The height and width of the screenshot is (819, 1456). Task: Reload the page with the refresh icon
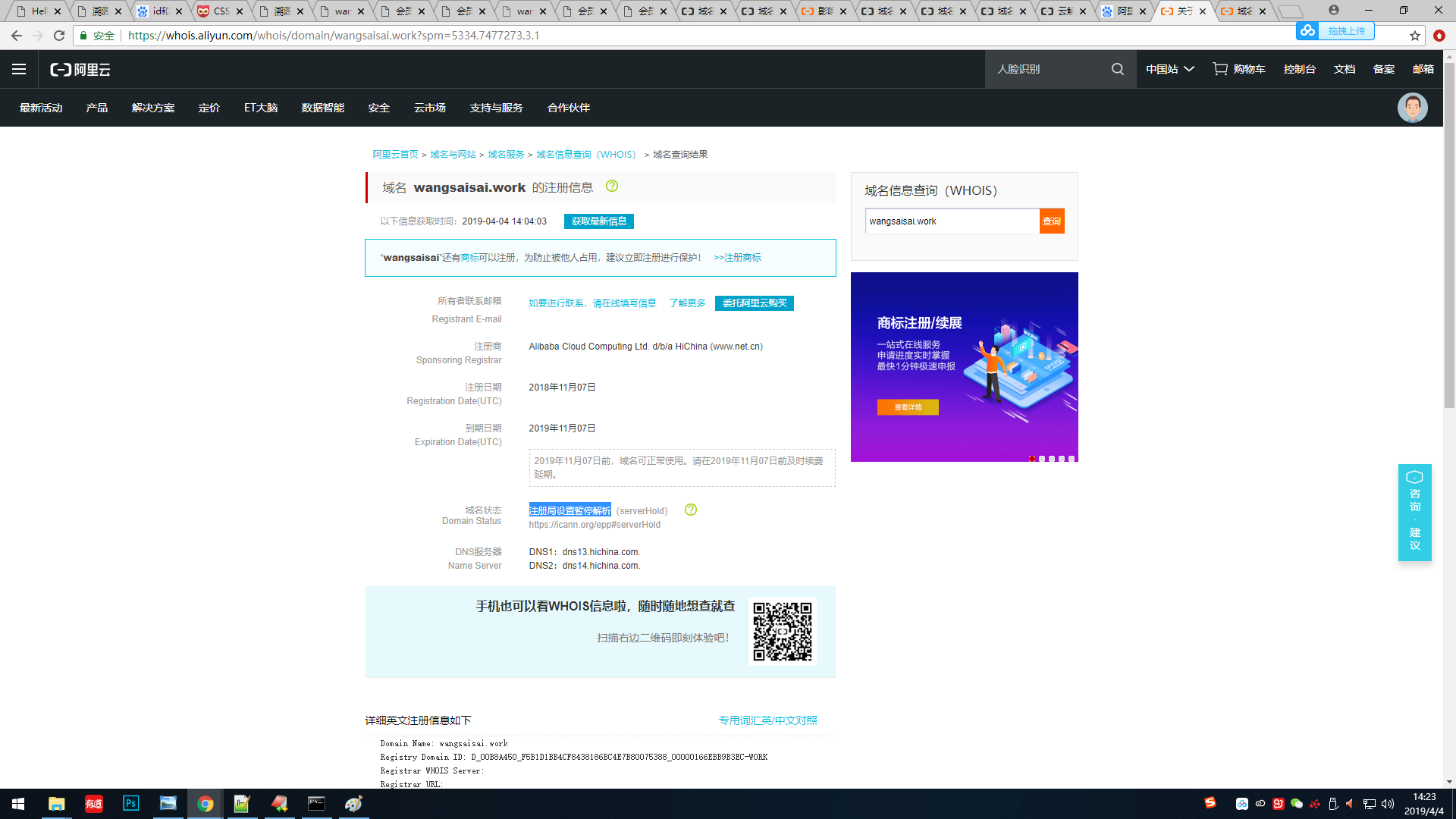[x=59, y=36]
